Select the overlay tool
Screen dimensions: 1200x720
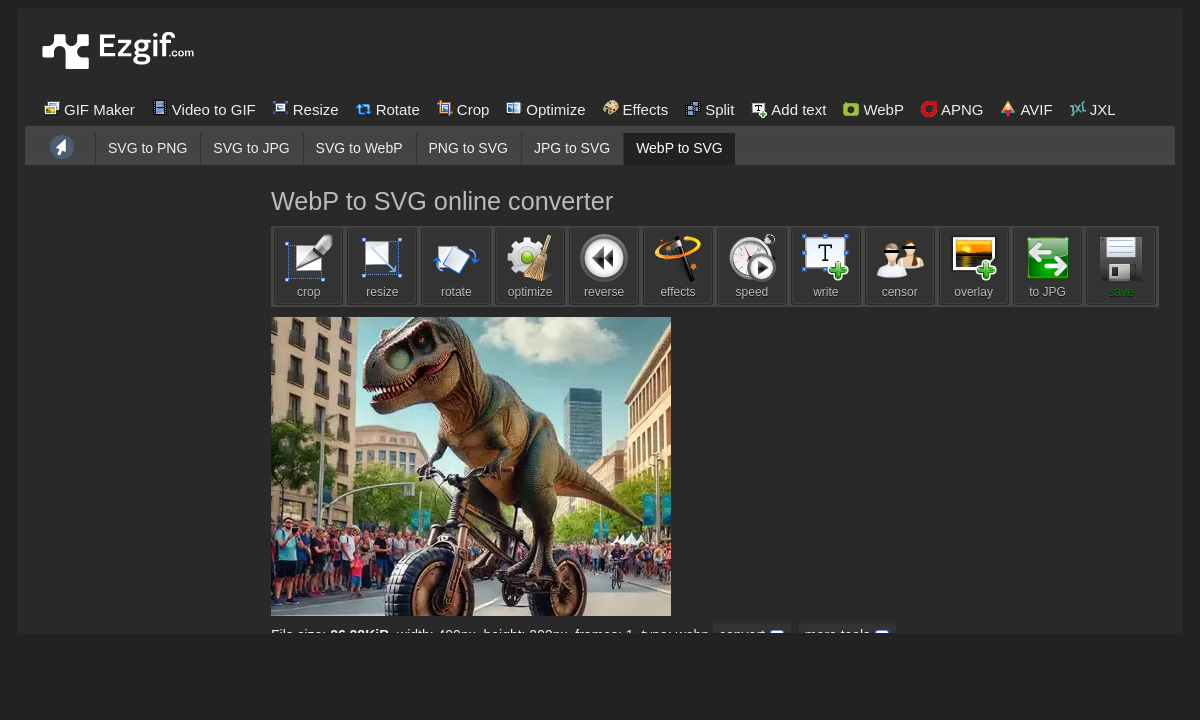[x=973, y=266]
